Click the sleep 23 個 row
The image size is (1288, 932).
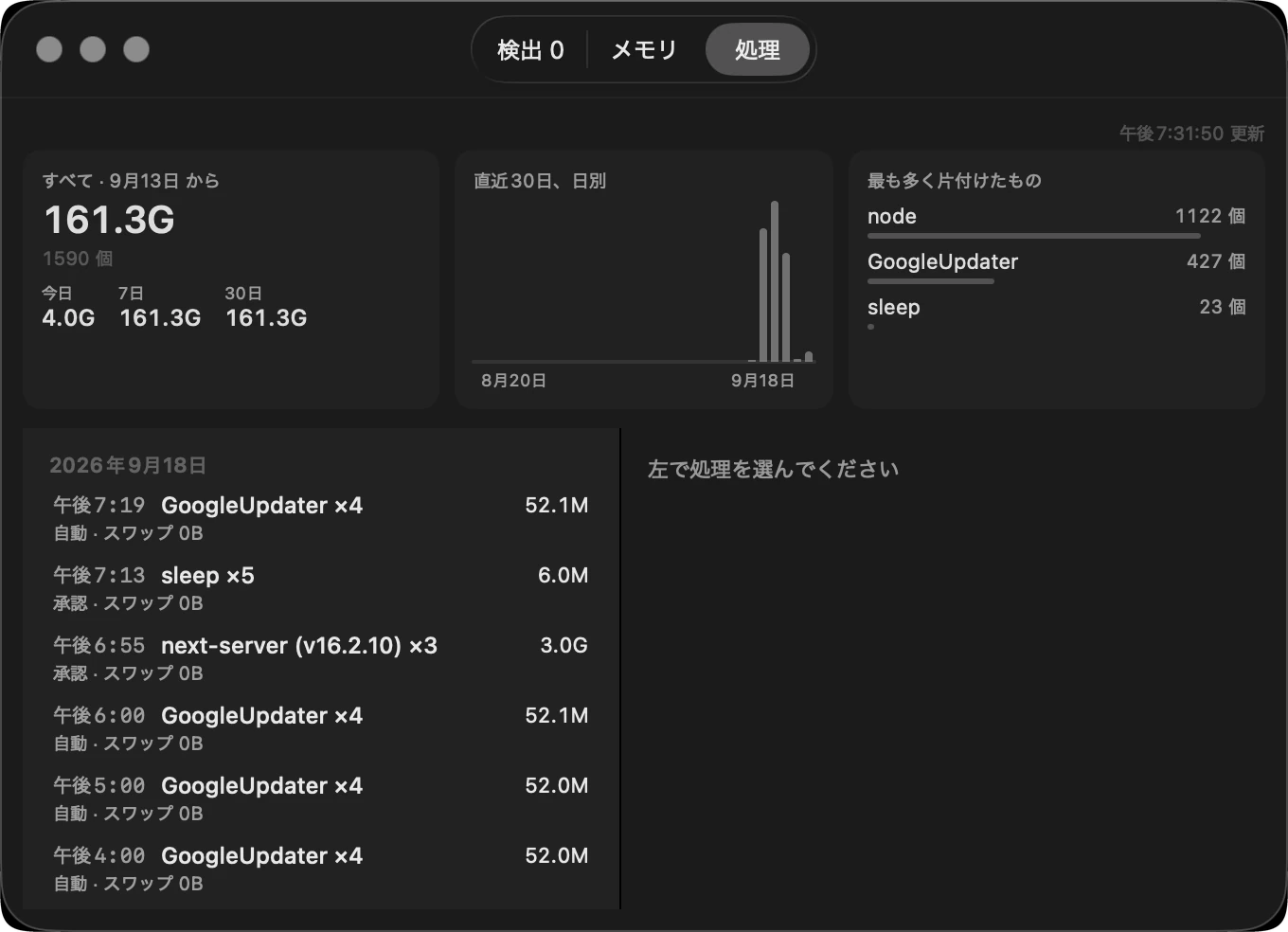1056,313
